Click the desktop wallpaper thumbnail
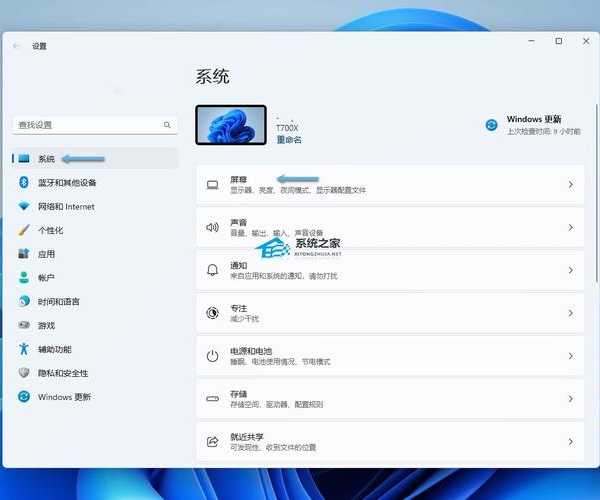 [x=231, y=125]
